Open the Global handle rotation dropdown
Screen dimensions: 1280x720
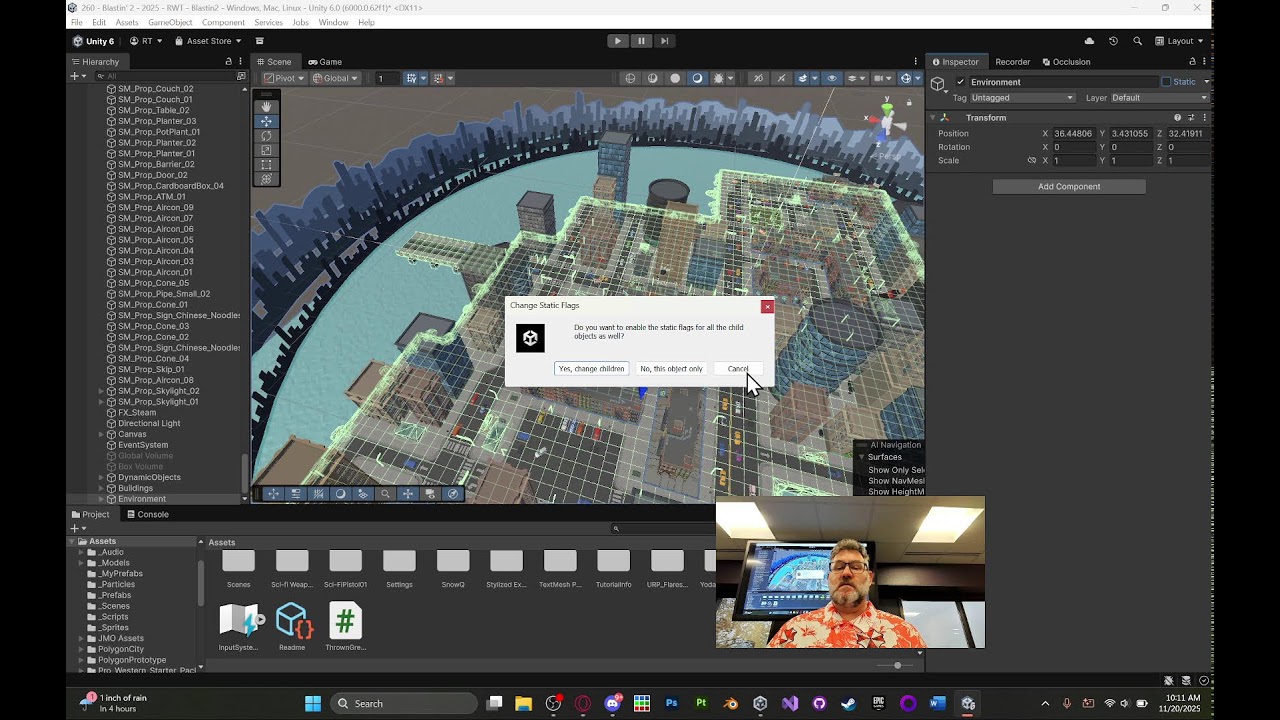coord(335,78)
